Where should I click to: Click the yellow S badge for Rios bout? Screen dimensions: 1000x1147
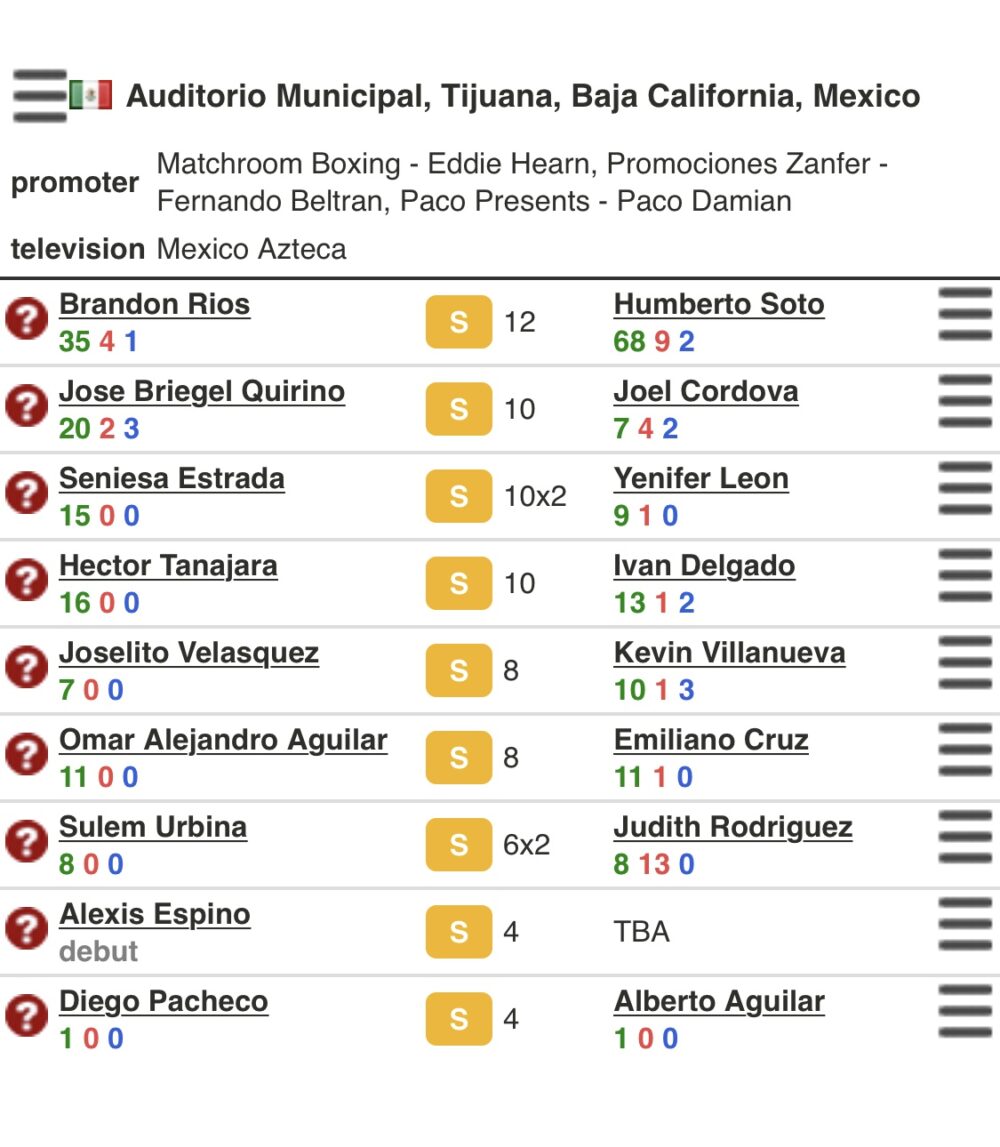(459, 322)
